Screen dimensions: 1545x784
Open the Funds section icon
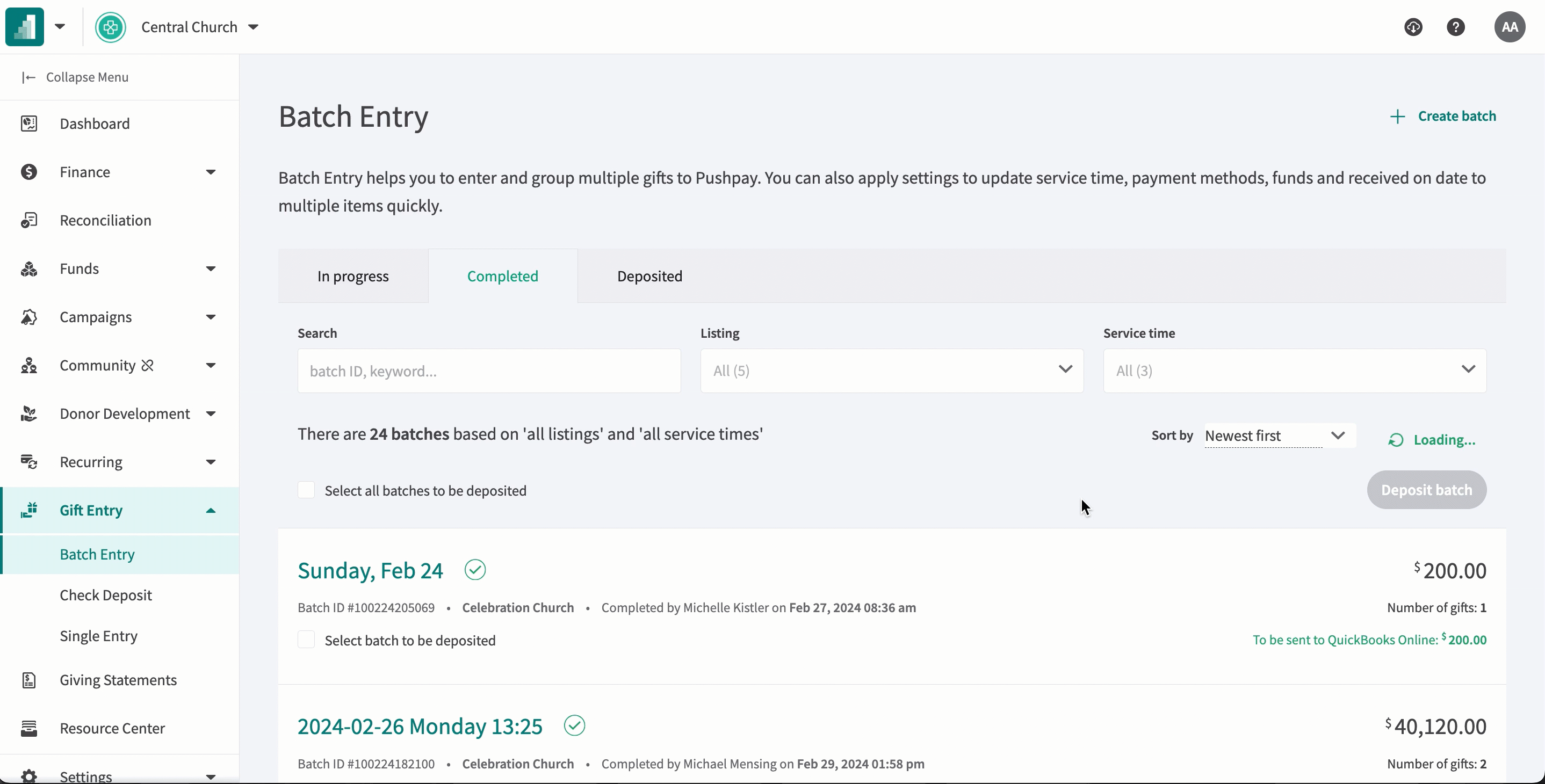point(28,268)
